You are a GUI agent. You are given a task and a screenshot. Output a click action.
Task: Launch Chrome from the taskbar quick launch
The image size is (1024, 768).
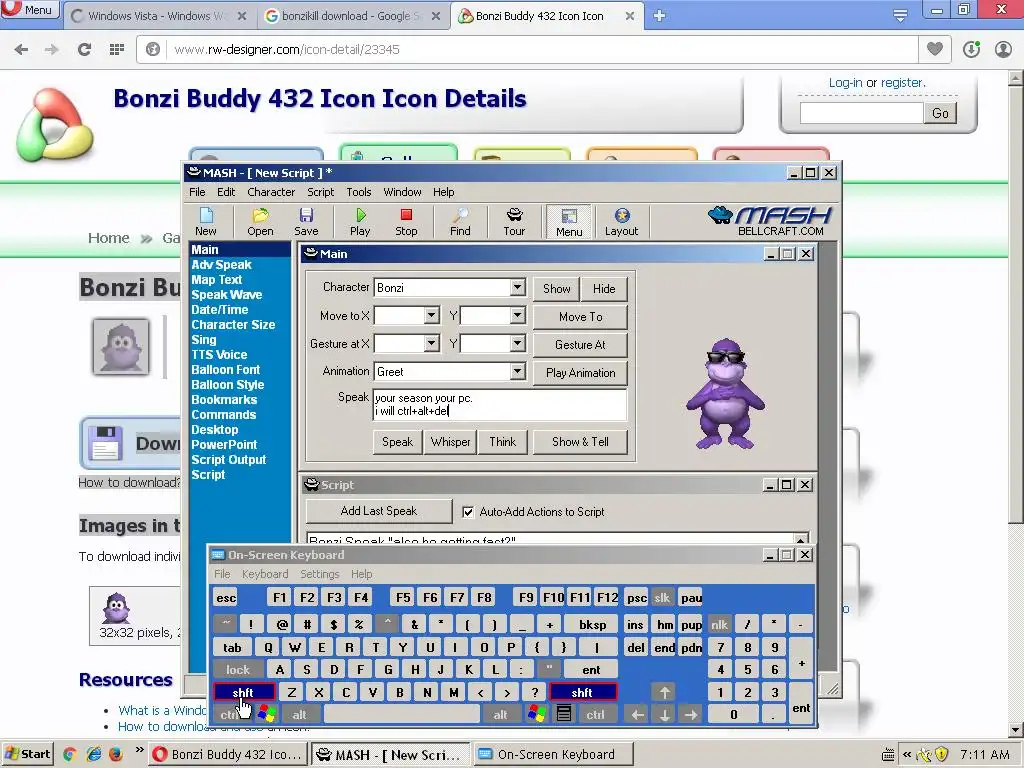[x=70, y=754]
